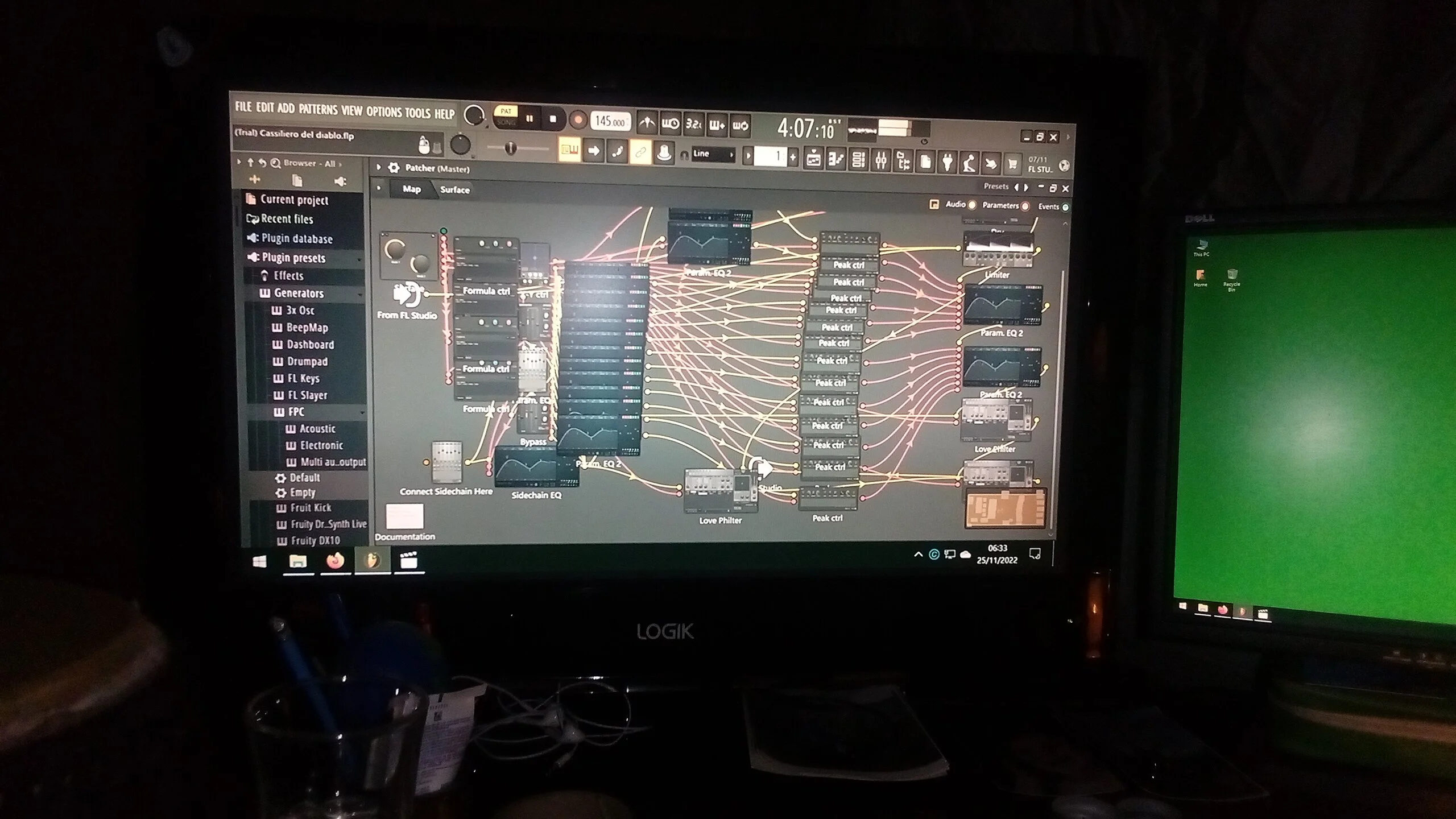Open the Line snap dropdown
The width and height of the screenshot is (1456, 819).
pyautogui.click(x=713, y=154)
